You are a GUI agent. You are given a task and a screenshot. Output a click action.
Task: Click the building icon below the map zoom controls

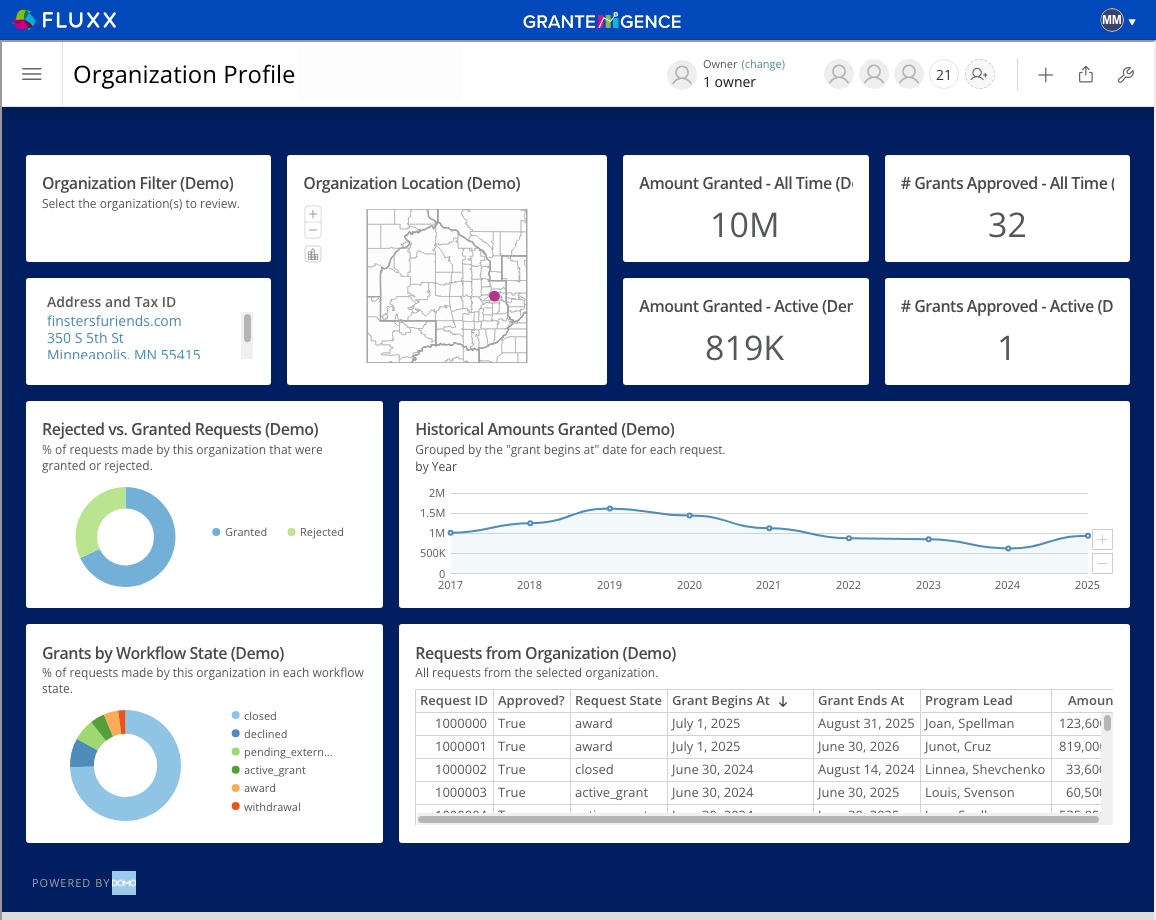313,254
